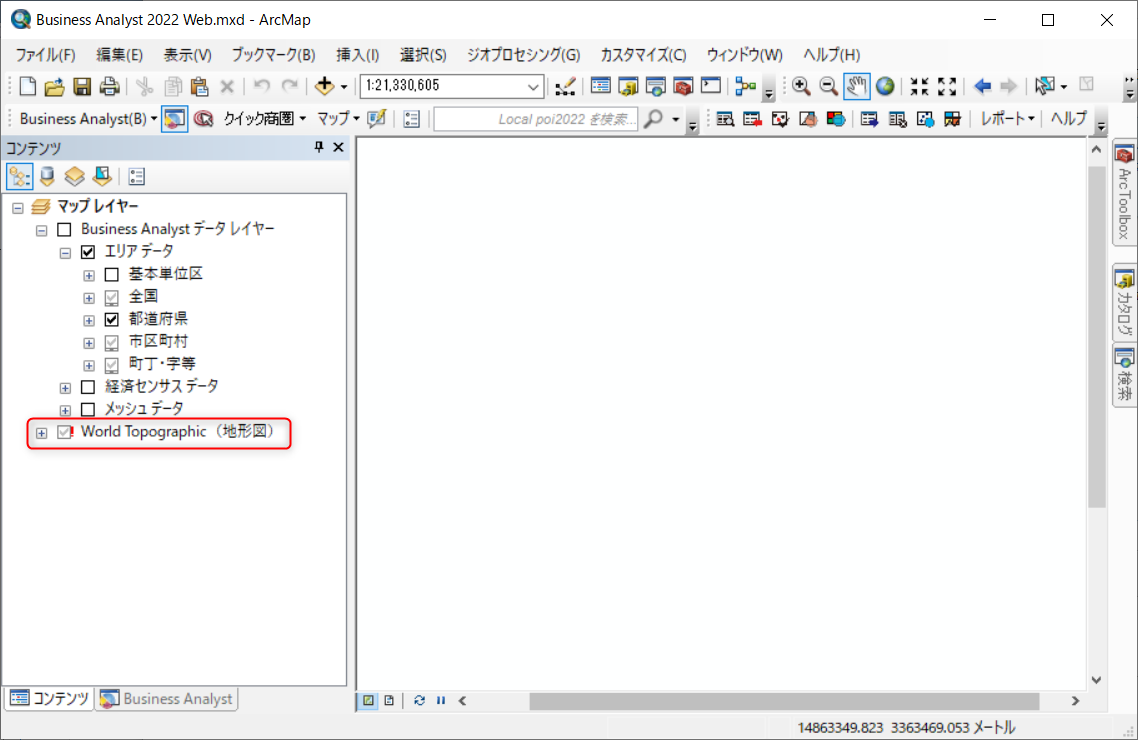The width and height of the screenshot is (1138, 740).
Task: Switch to List By Visibility
Action: click(75, 176)
